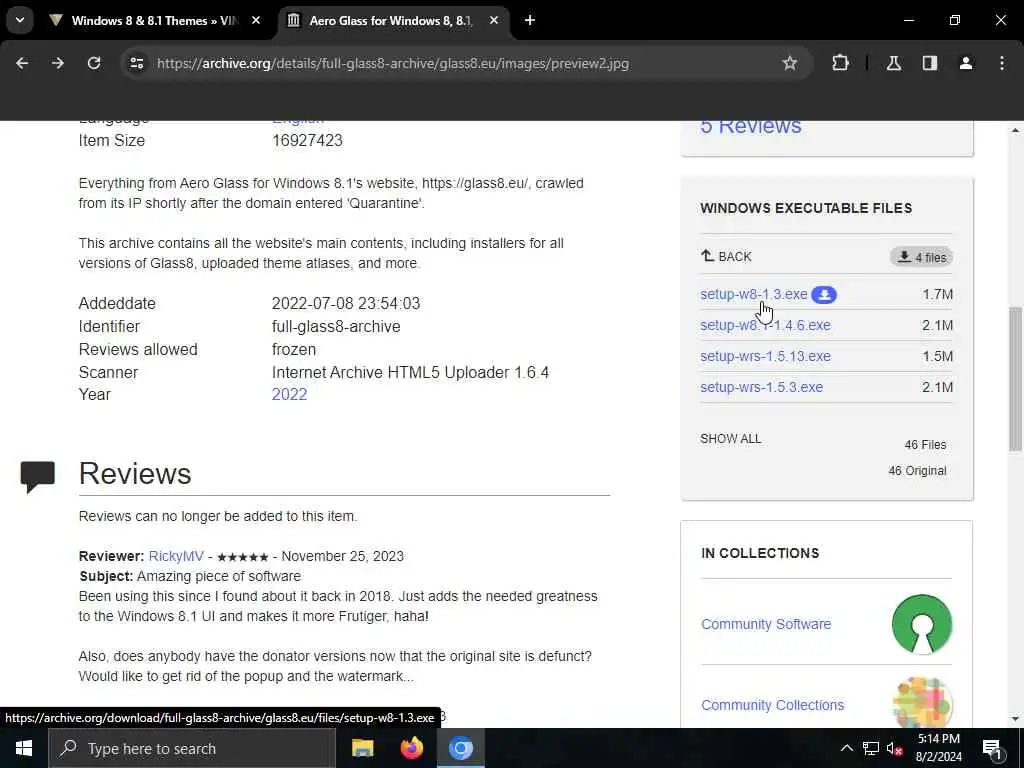Click the Community Collections thumbnail image
Screen dimensions: 1024x768
(x=921, y=703)
